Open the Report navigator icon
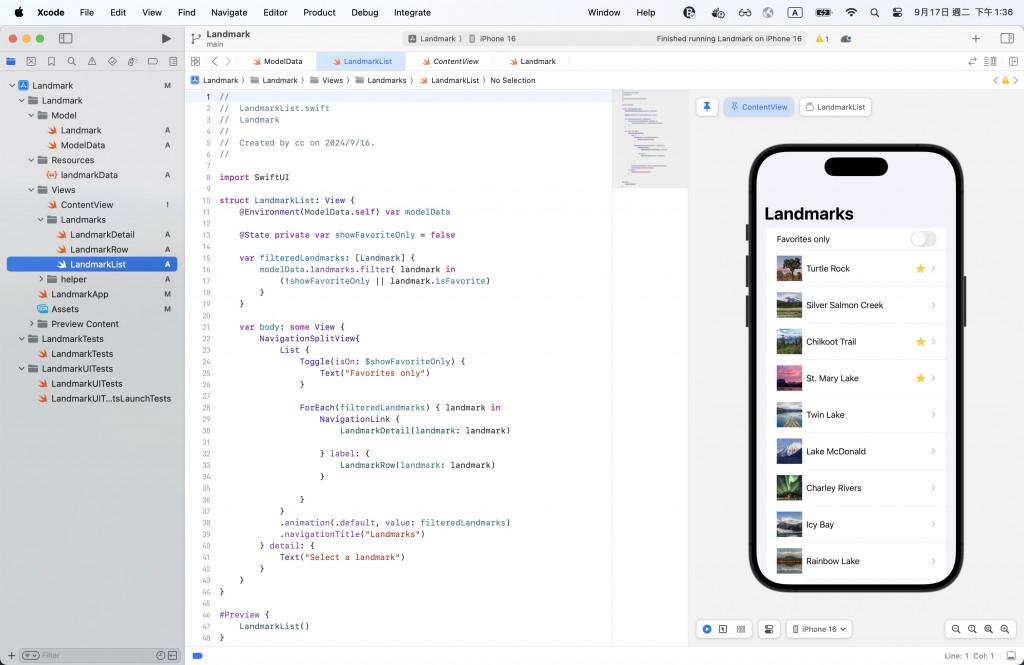1024x665 pixels. coord(173,61)
